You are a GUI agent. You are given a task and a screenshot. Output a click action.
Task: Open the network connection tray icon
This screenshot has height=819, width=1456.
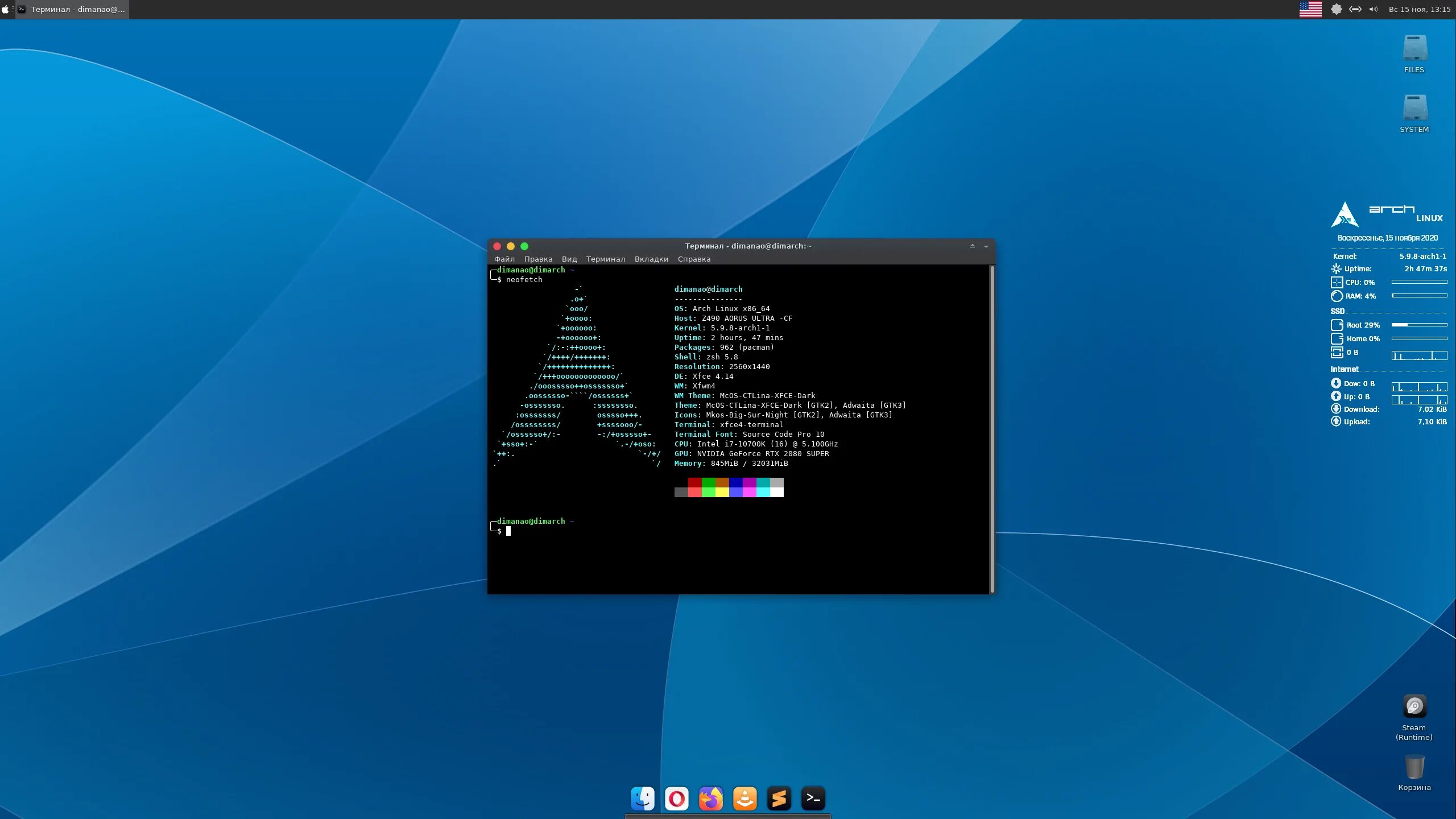click(x=1355, y=9)
